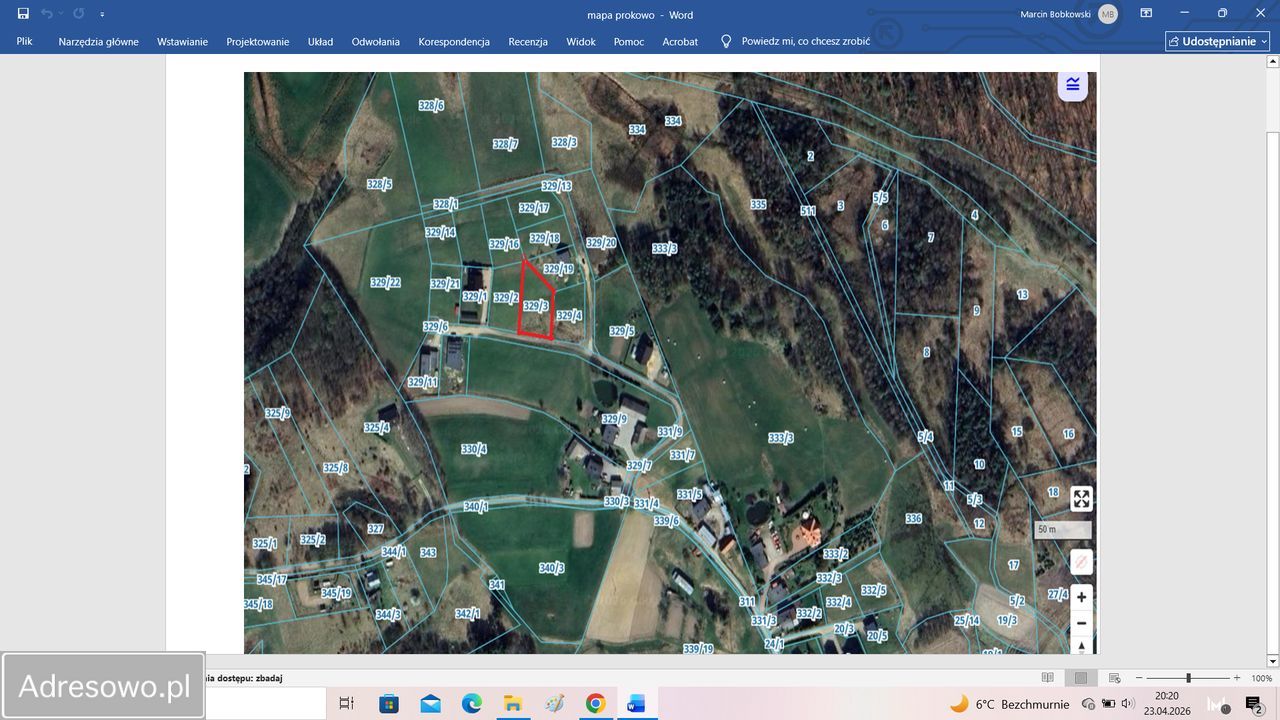
Task: Open Task View on the taskbar
Action: [347, 704]
